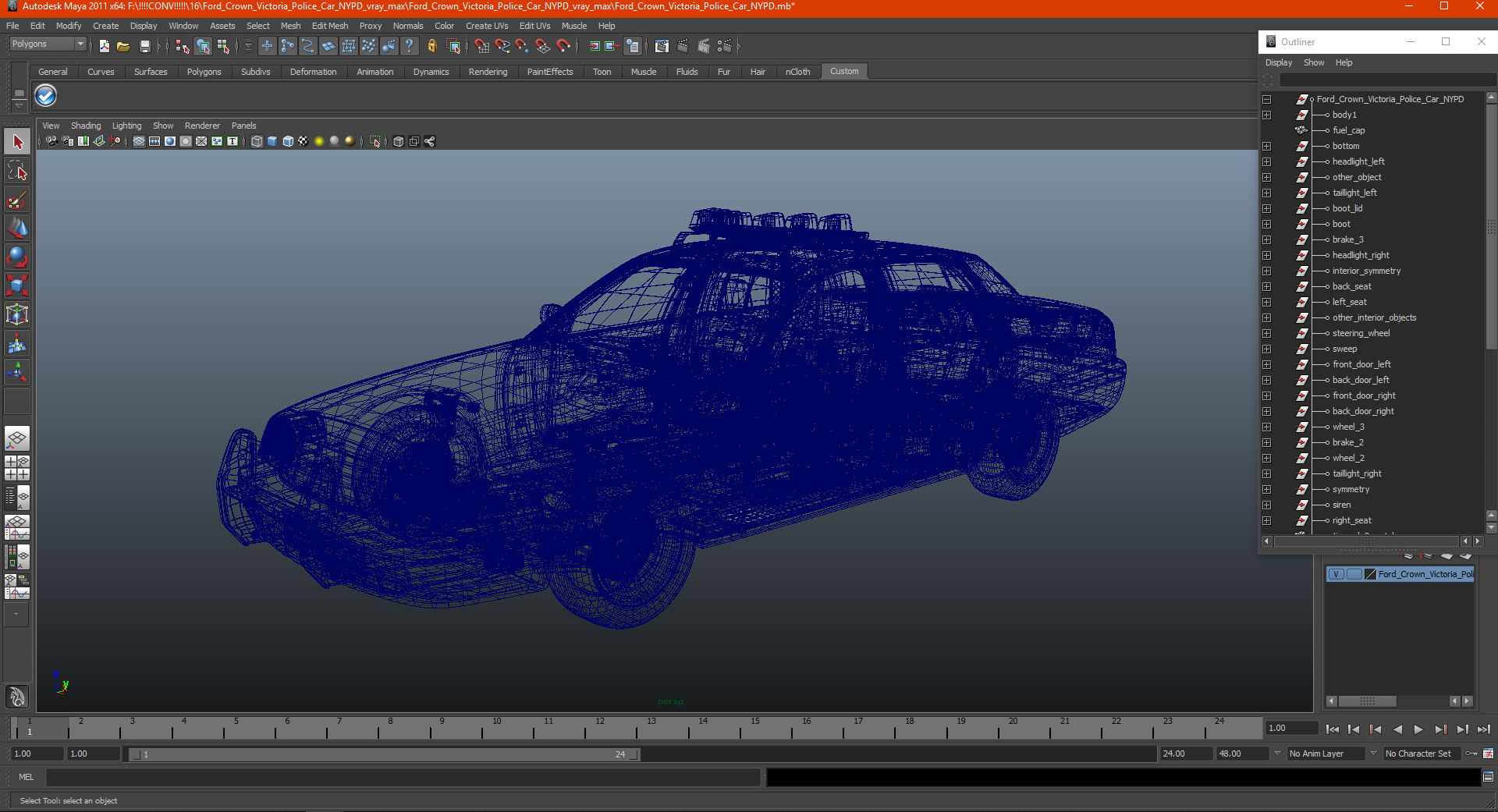The width and height of the screenshot is (1498, 812).
Task: Open the anim layer dropdown arrow
Action: click(x=1277, y=753)
